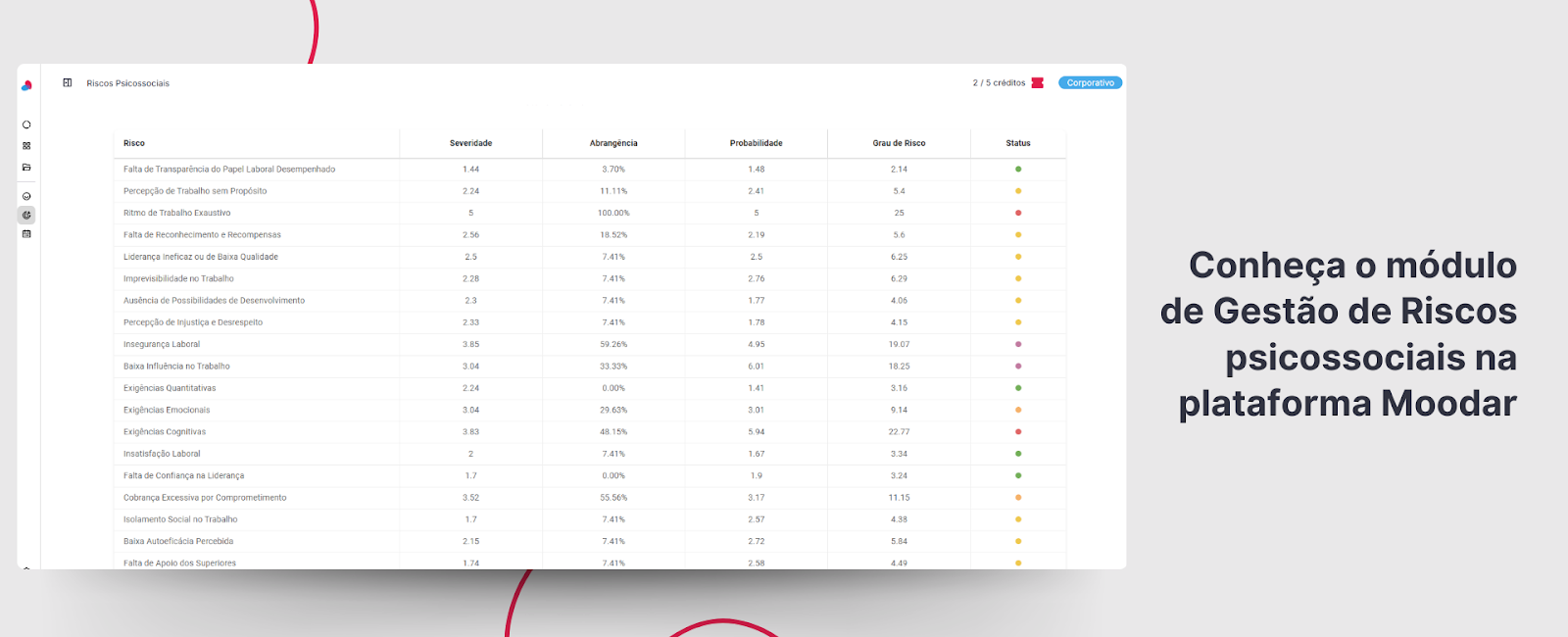Viewport: 1568px width, 637px height.
Task: Click the Probabilidade value 6.01
Action: (x=757, y=367)
